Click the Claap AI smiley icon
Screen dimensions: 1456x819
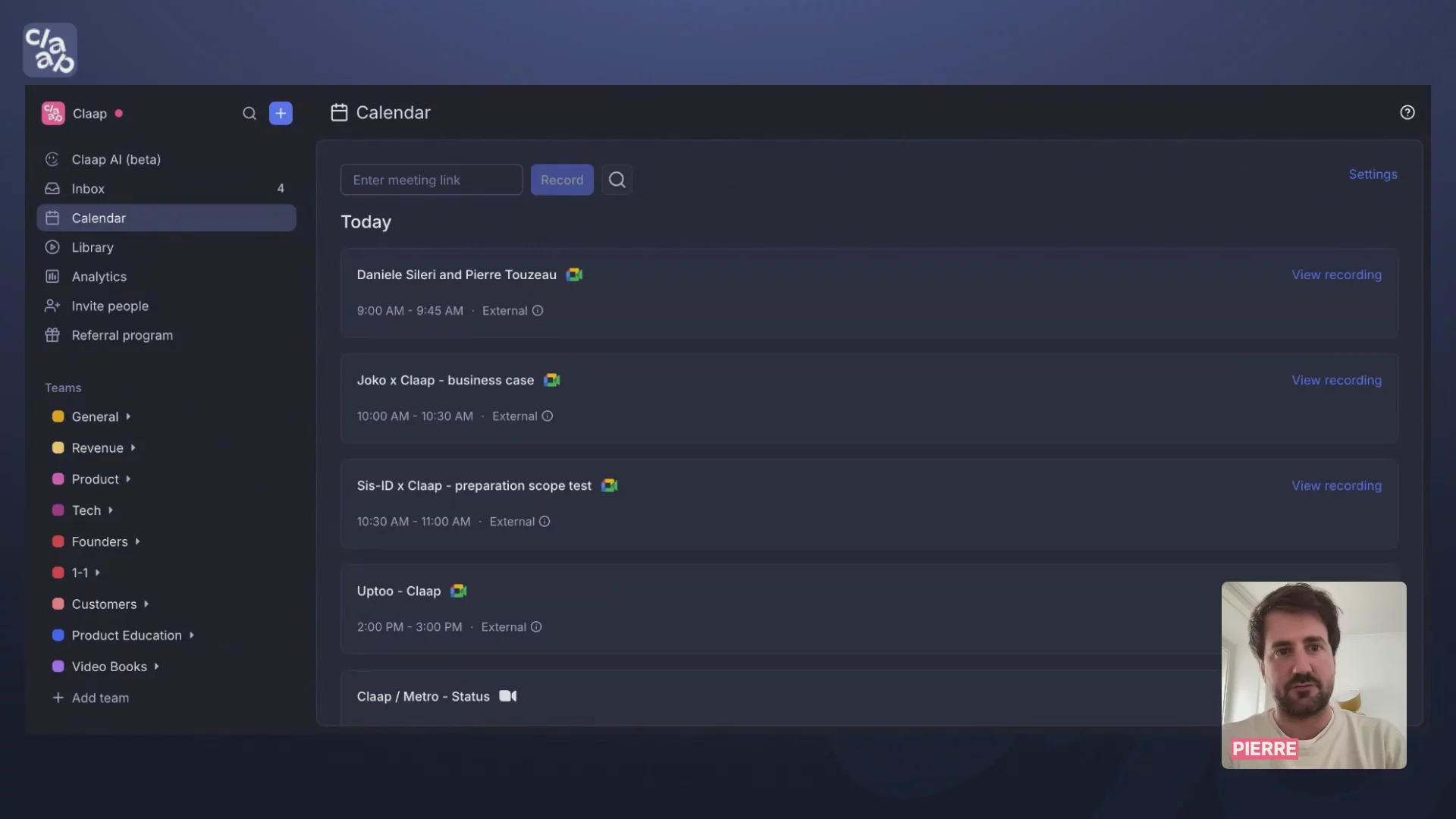coord(52,159)
